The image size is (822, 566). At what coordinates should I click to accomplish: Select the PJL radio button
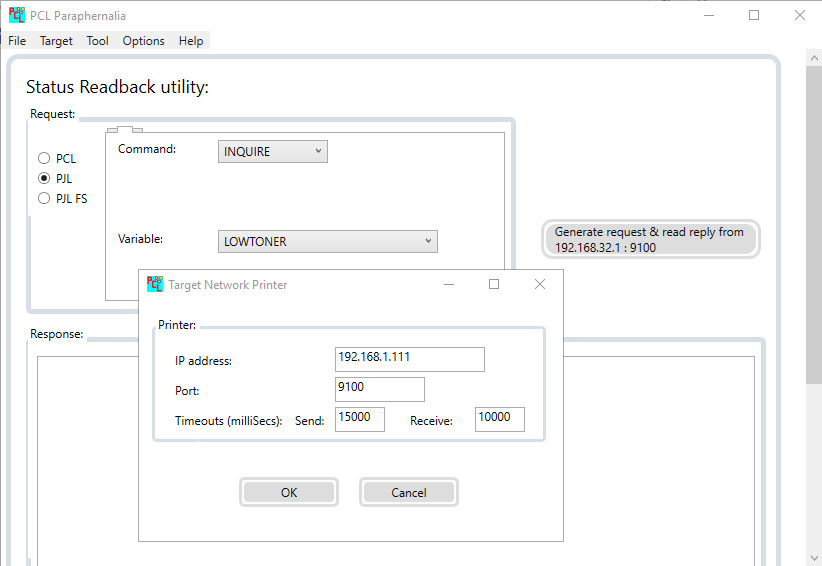[44, 178]
